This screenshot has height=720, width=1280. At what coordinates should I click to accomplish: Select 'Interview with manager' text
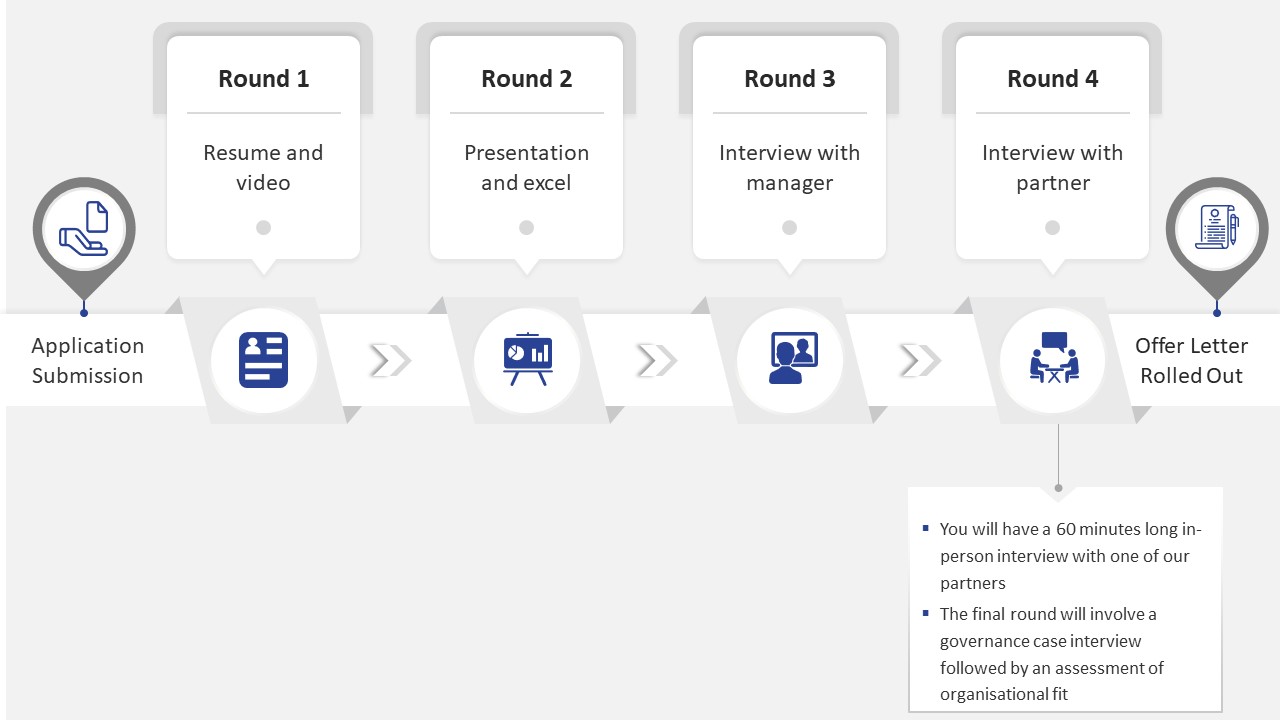tap(790, 168)
